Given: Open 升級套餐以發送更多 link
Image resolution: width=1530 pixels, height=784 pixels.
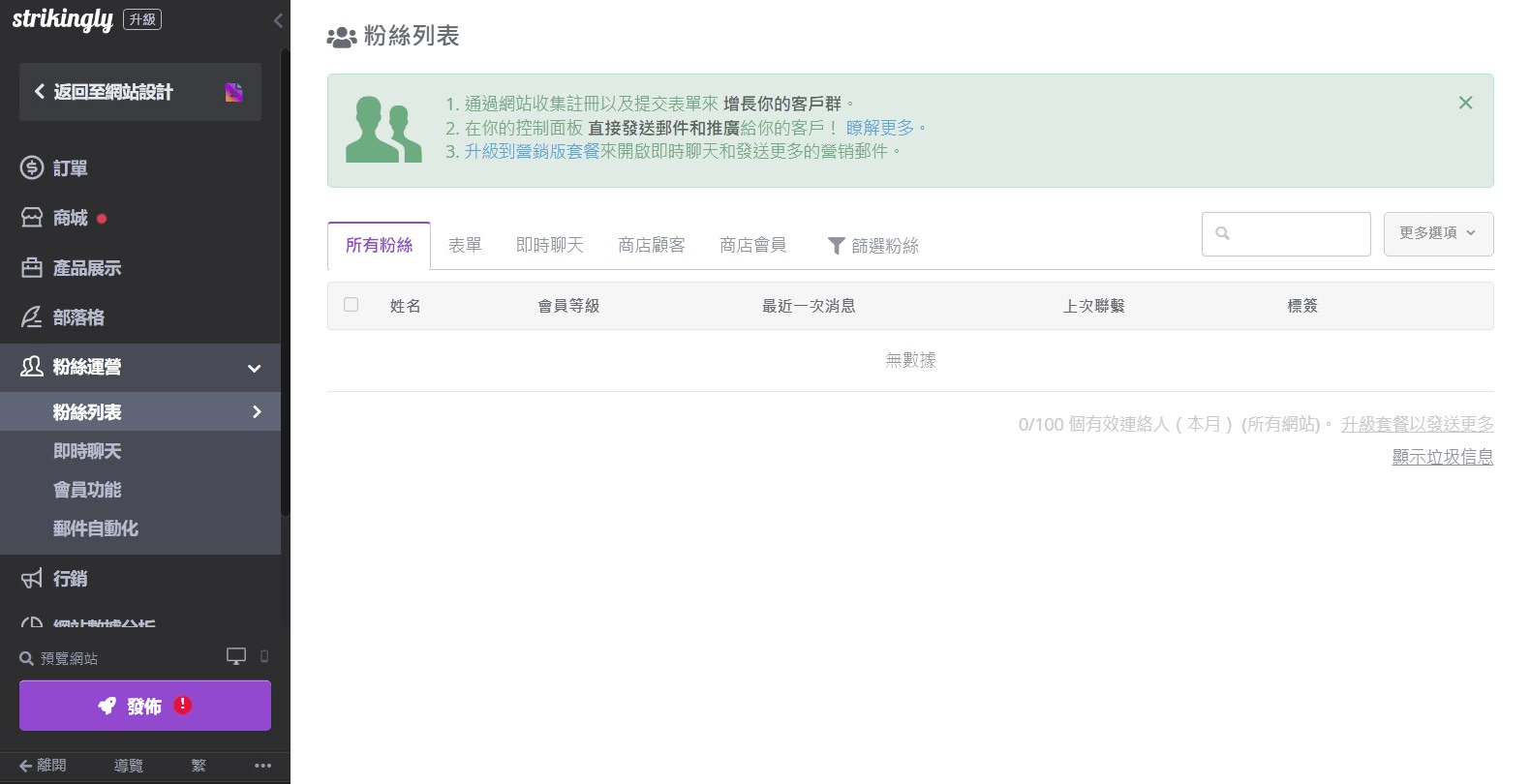Looking at the screenshot, I should 1418,424.
